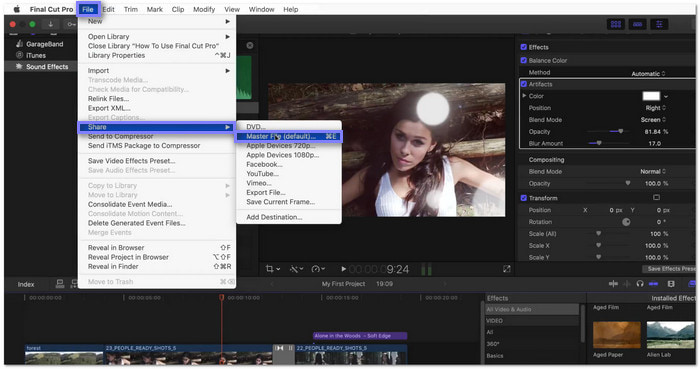Image resolution: width=700 pixels, height=369 pixels.
Task: Open clip appearance filmstrip icon
Action: click(x=671, y=284)
